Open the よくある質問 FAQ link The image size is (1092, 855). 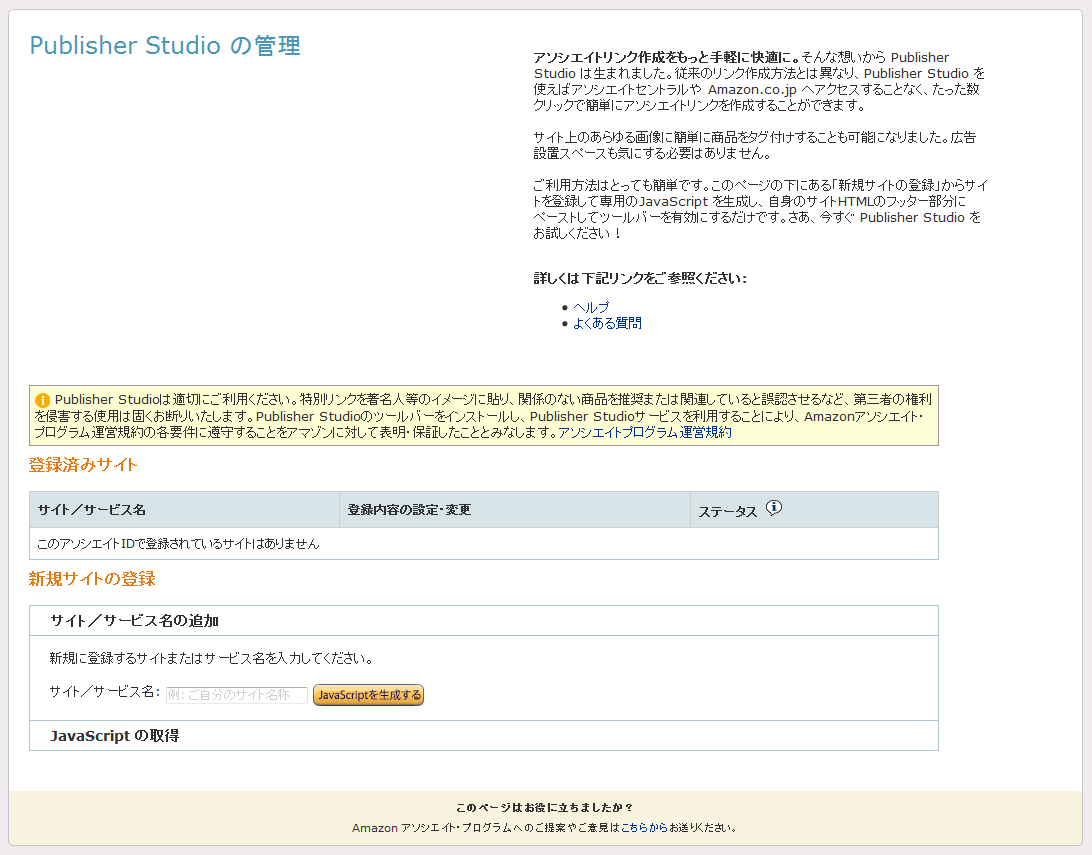607,323
